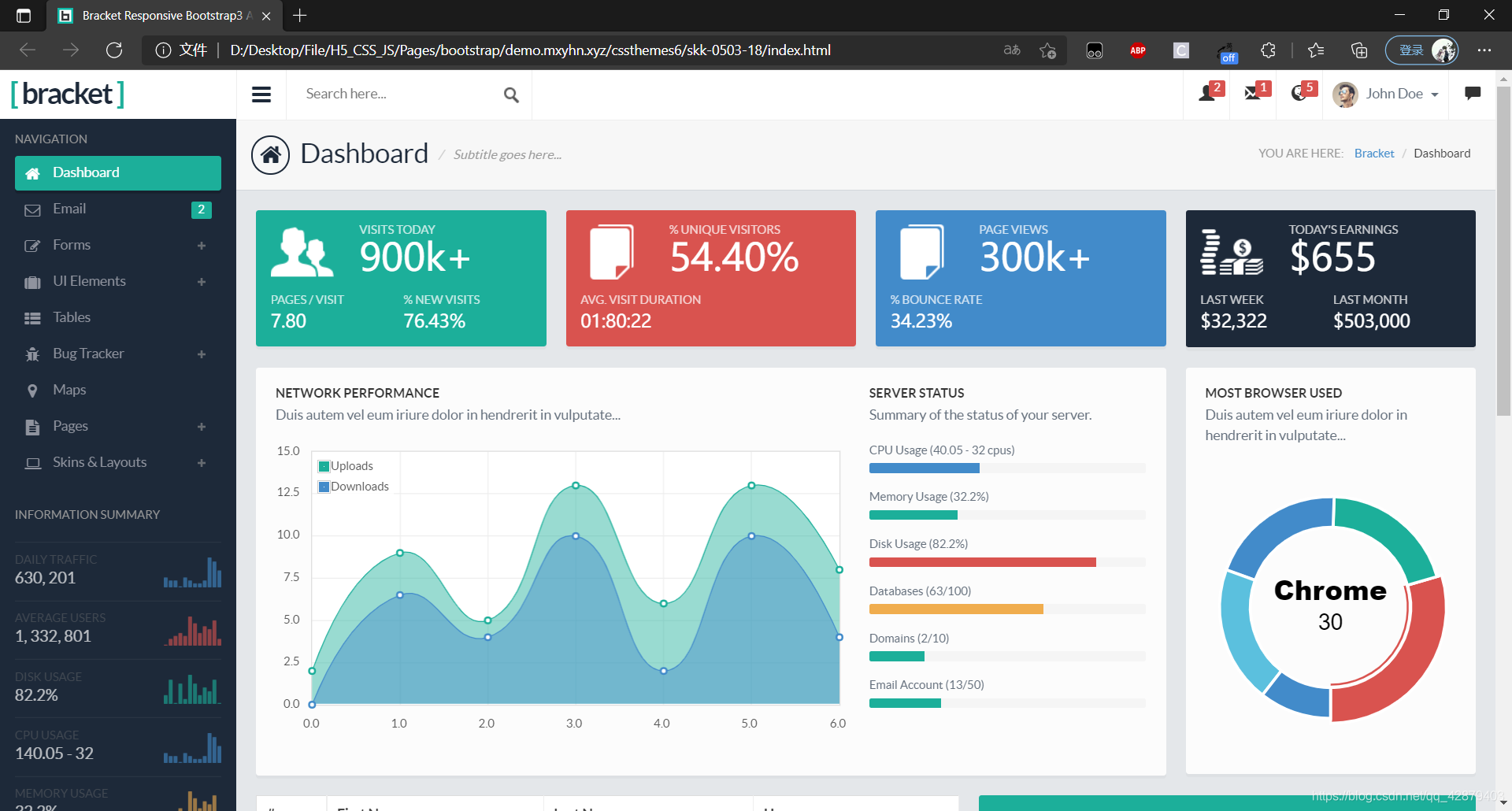Screen dimensions: 1512x811
Task: Open the John Doe user dropdown
Action: (1386, 94)
